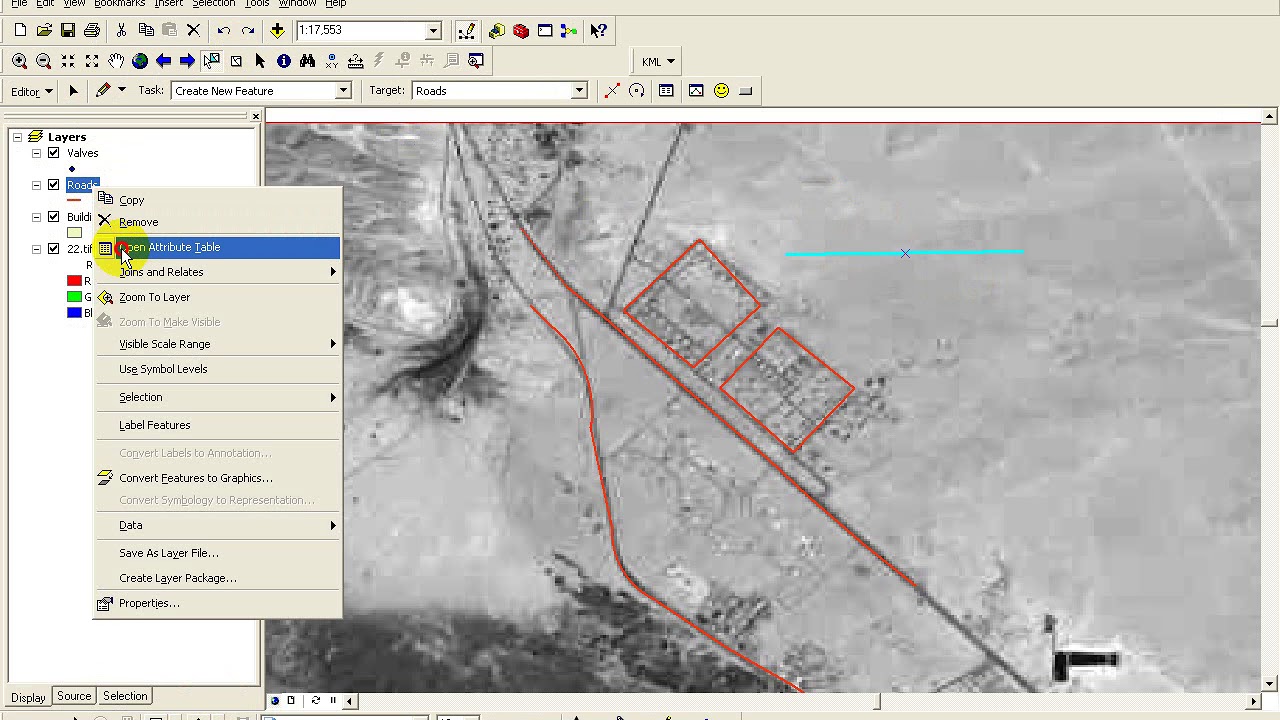Open the Task dropdown list
This screenshot has height=720, width=1280.
(343, 91)
